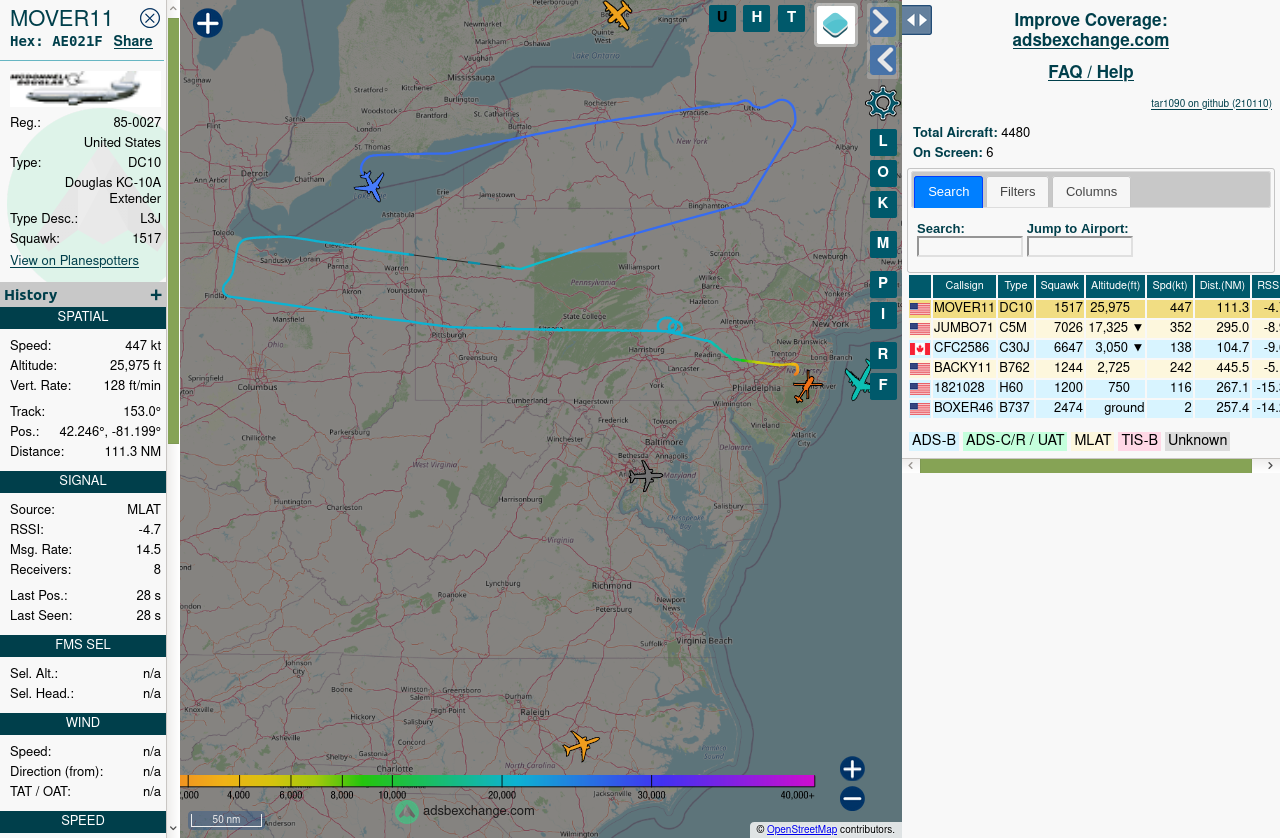This screenshot has width=1280, height=838.
Task: Open the settings gear
Action: [882, 103]
